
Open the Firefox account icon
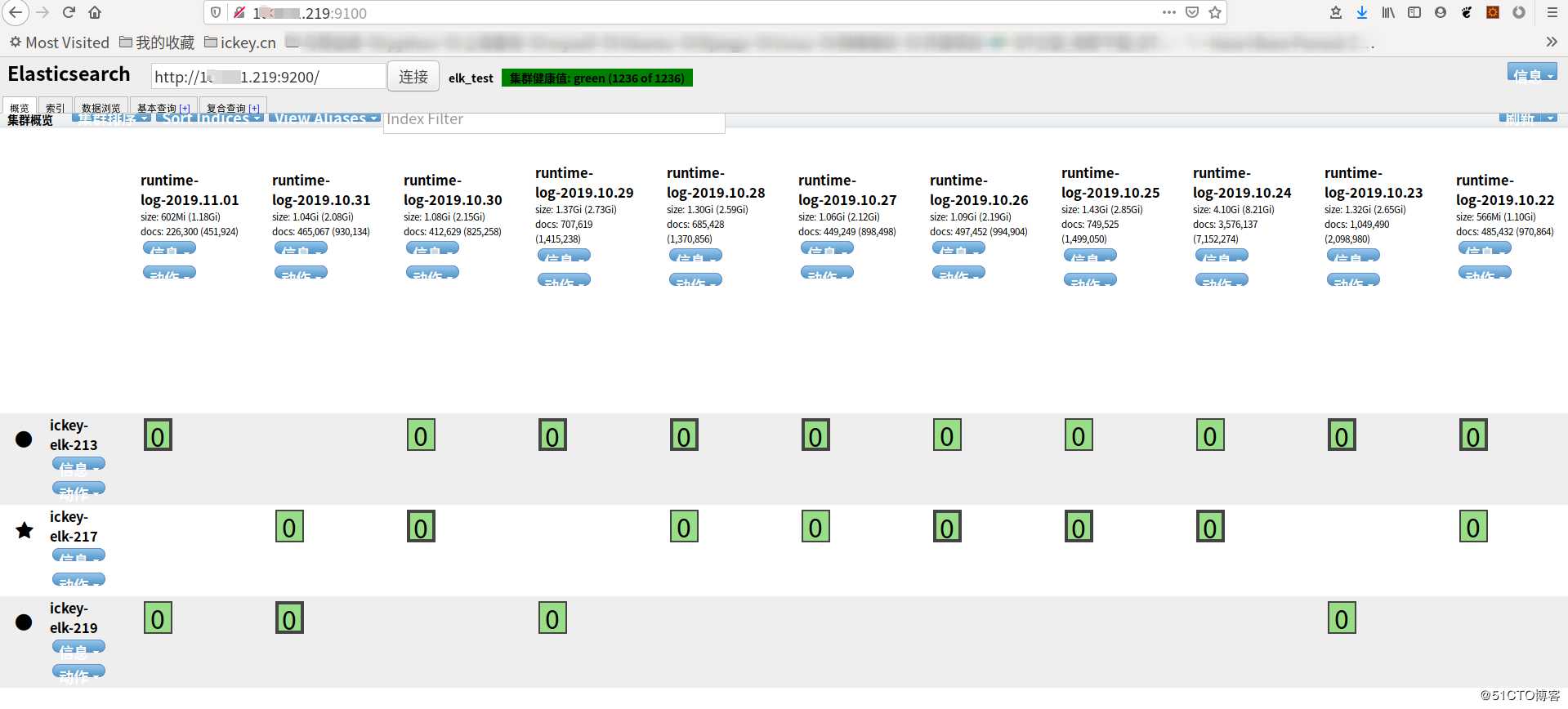point(1441,12)
